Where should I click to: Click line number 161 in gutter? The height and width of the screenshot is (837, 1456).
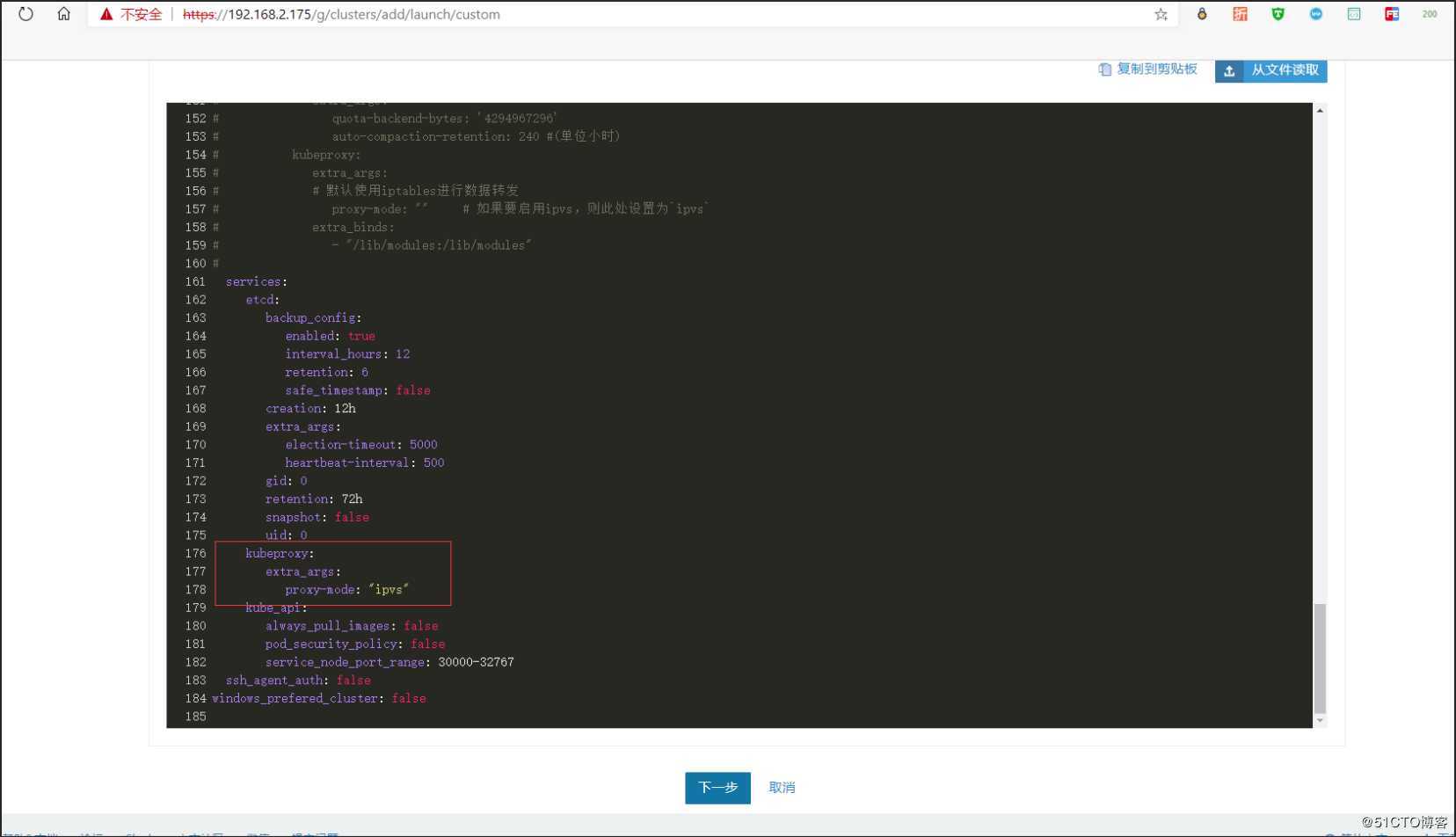[x=195, y=281]
